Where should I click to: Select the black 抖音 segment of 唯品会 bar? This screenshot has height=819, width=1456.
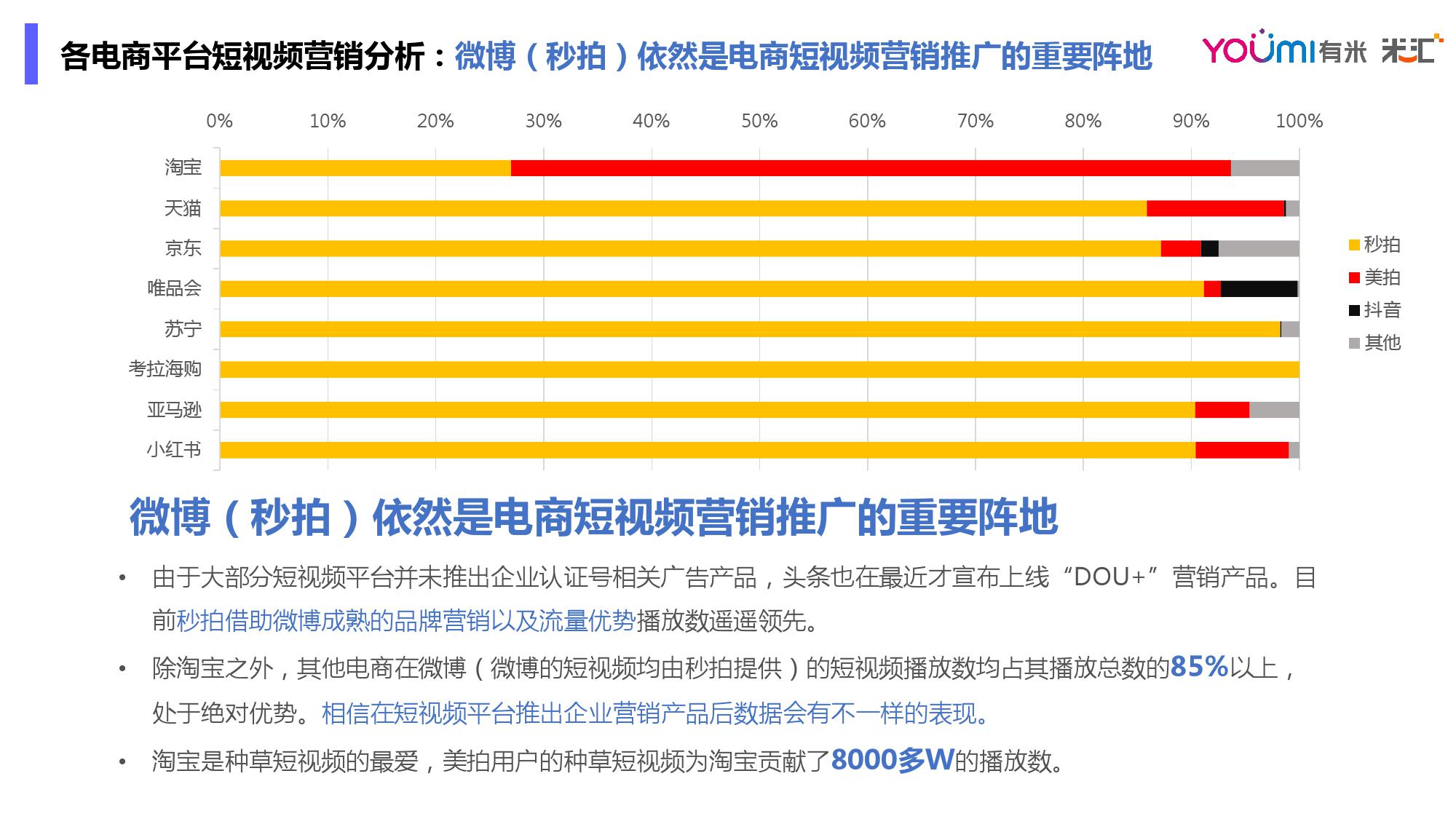tap(1259, 289)
